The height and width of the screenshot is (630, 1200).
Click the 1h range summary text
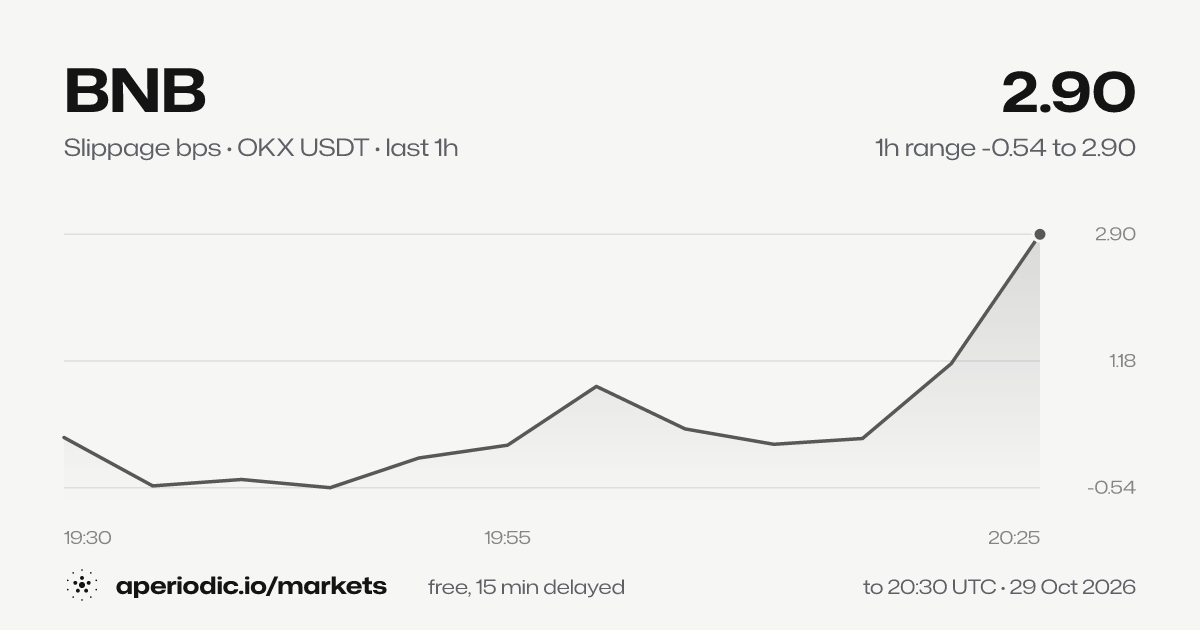point(1005,148)
